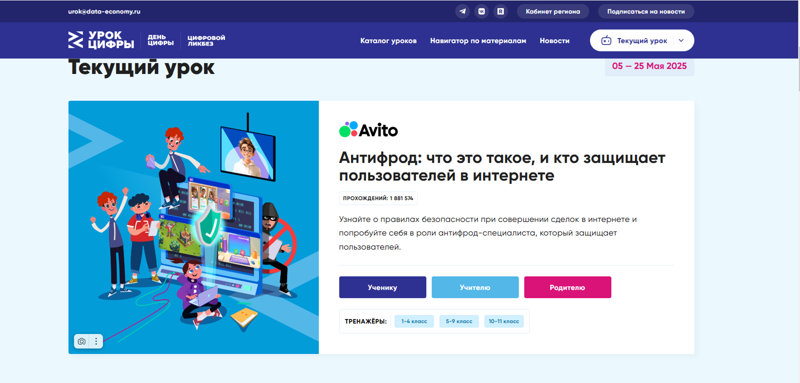Viewport: 800px width, 383px height.
Task: Click the lesson title about Антифрод
Action: point(502,166)
